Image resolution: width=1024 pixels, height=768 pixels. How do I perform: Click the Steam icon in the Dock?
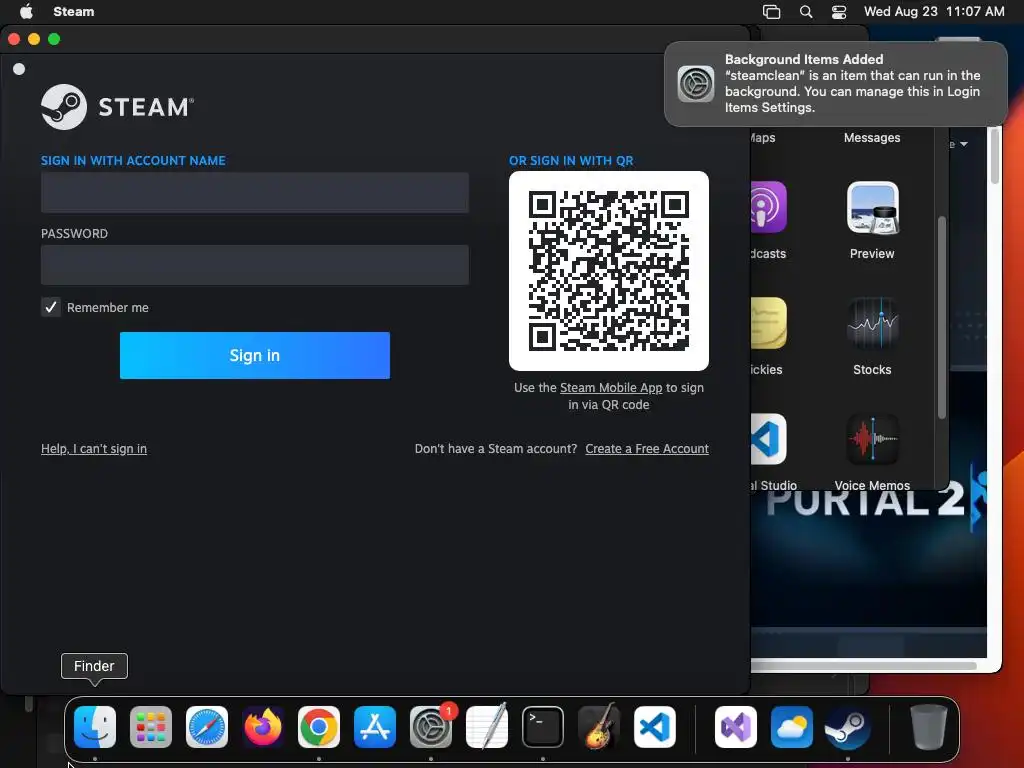(x=848, y=727)
